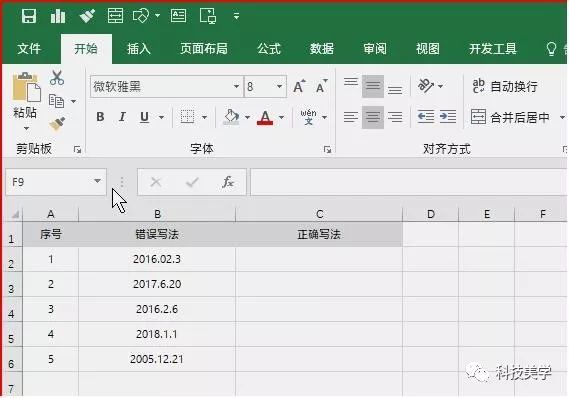Align text left
The image size is (569, 398).
tap(351, 117)
